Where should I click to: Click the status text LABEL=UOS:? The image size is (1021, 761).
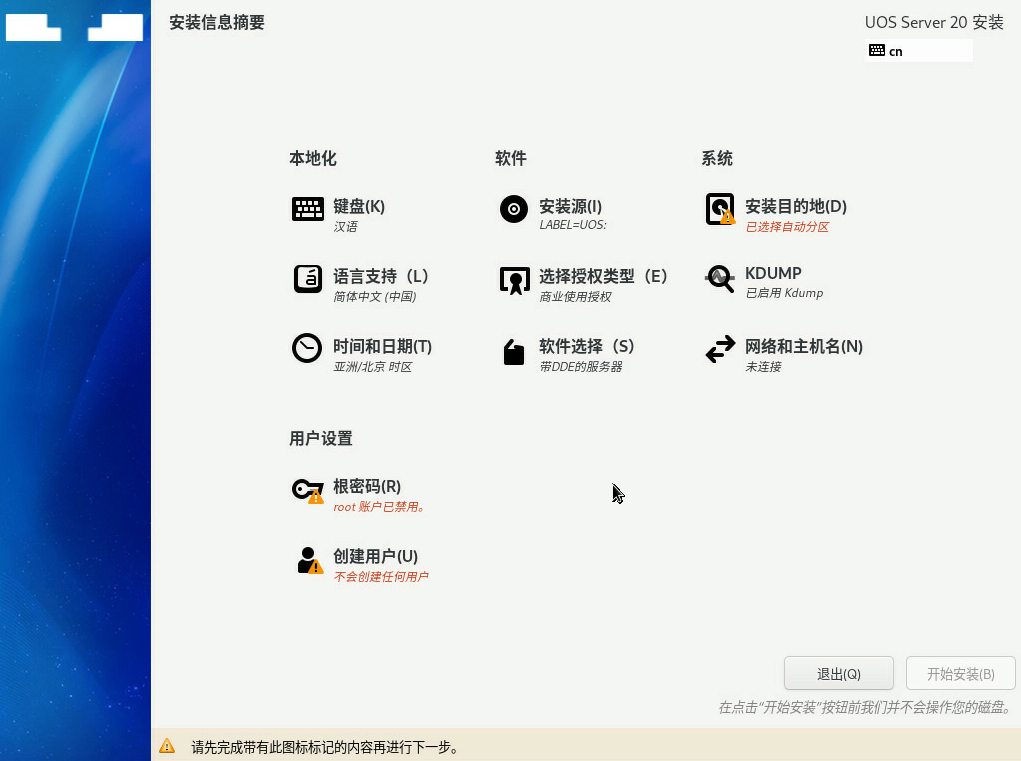coord(572,225)
